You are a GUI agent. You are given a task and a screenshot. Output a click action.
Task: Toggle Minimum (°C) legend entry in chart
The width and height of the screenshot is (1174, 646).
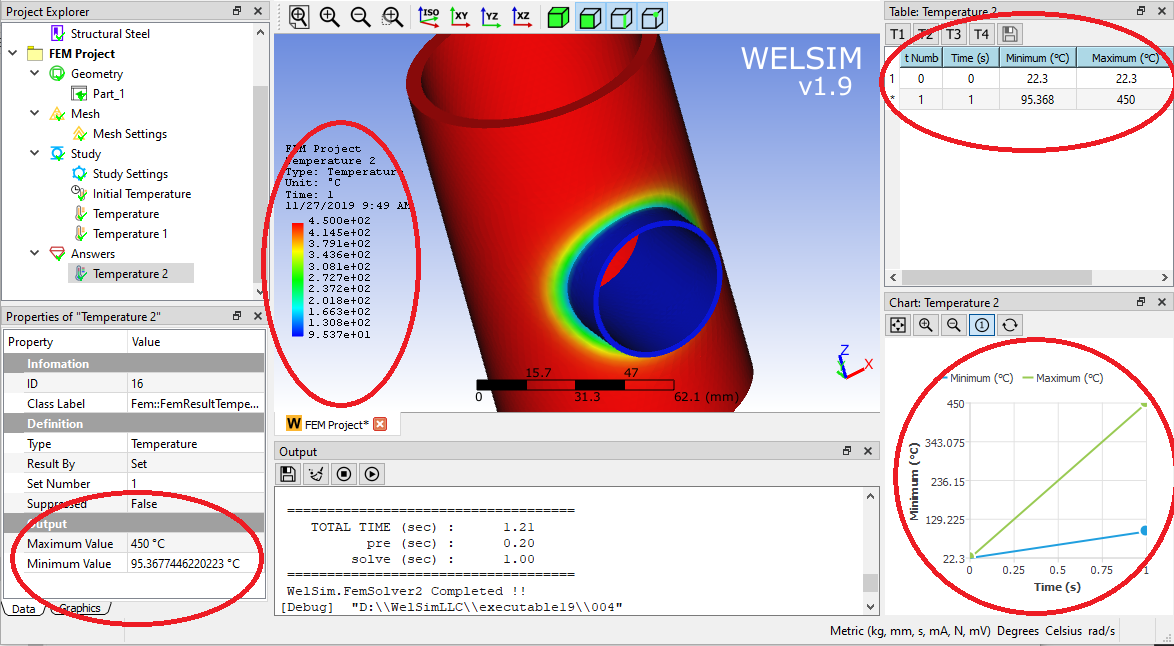tap(976, 378)
